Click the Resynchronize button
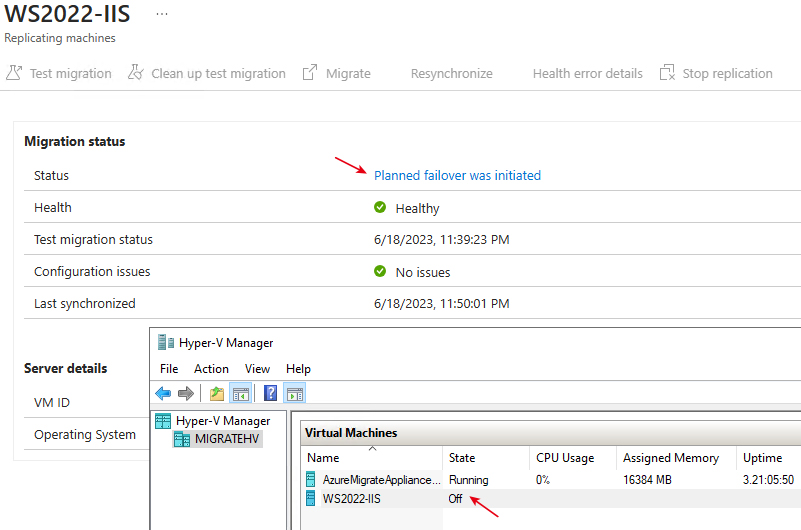This screenshot has width=801, height=530. pos(452,74)
